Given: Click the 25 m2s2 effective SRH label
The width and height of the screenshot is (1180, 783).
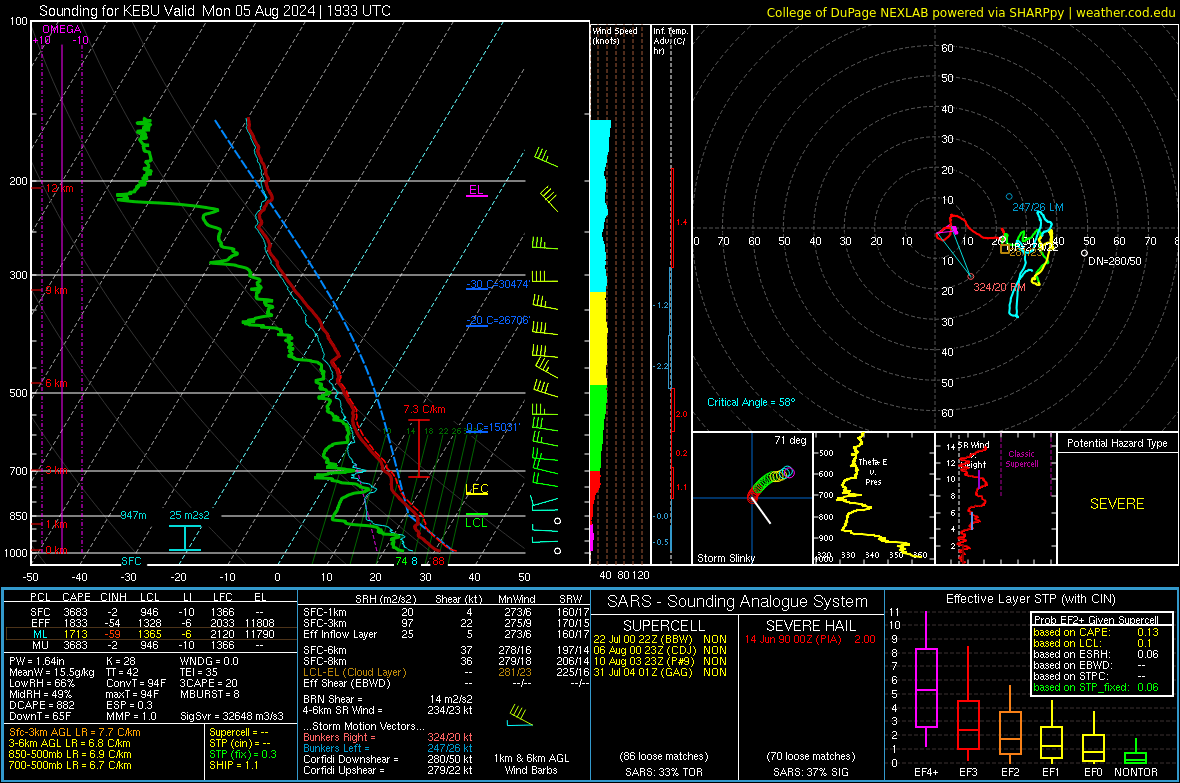Looking at the screenshot, I should 190,515.
